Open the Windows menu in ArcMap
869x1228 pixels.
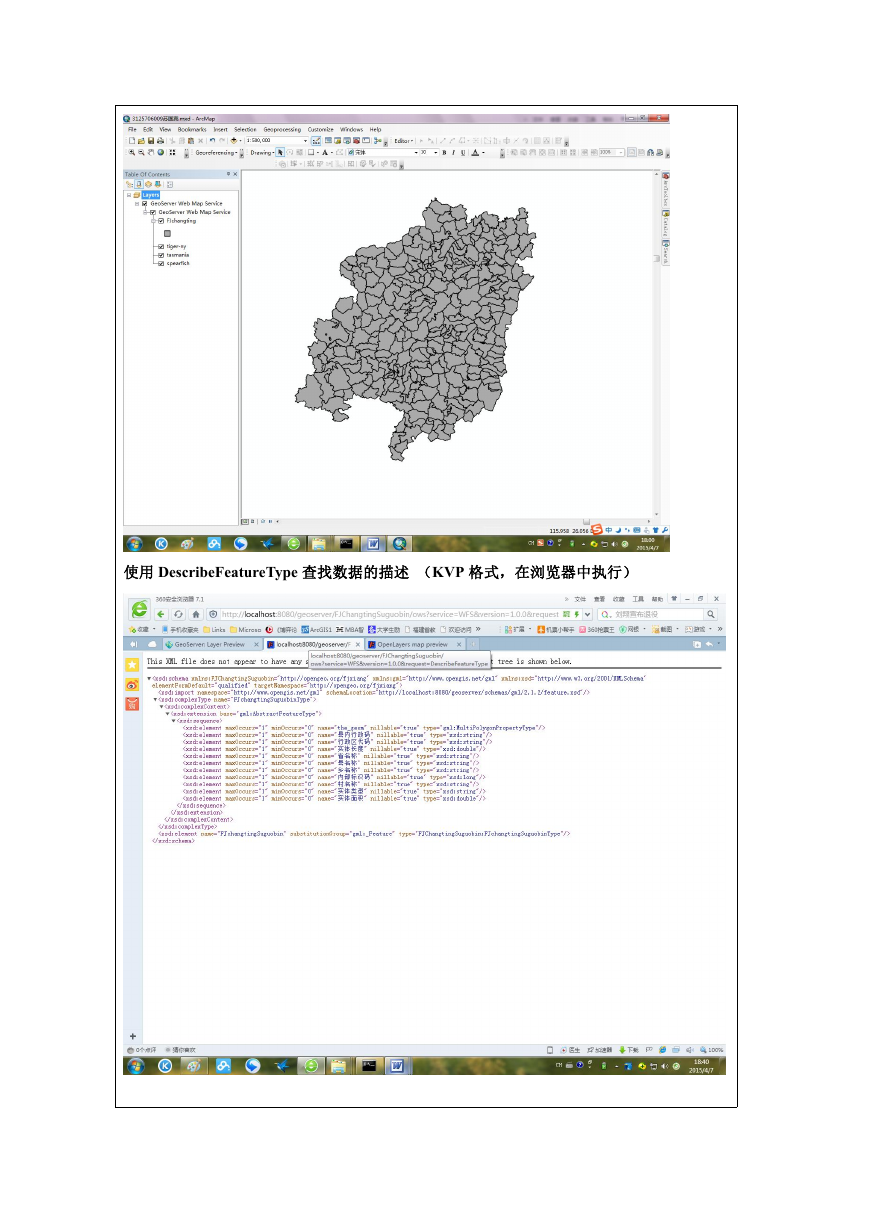point(351,130)
